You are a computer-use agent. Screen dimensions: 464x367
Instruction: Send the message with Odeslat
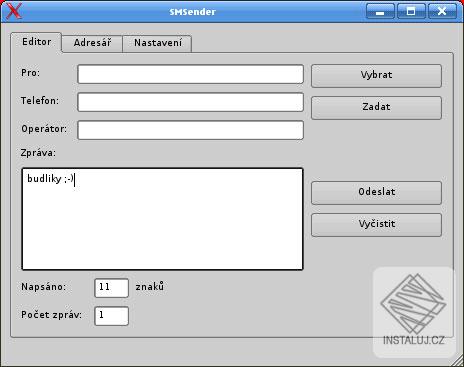click(376, 193)
